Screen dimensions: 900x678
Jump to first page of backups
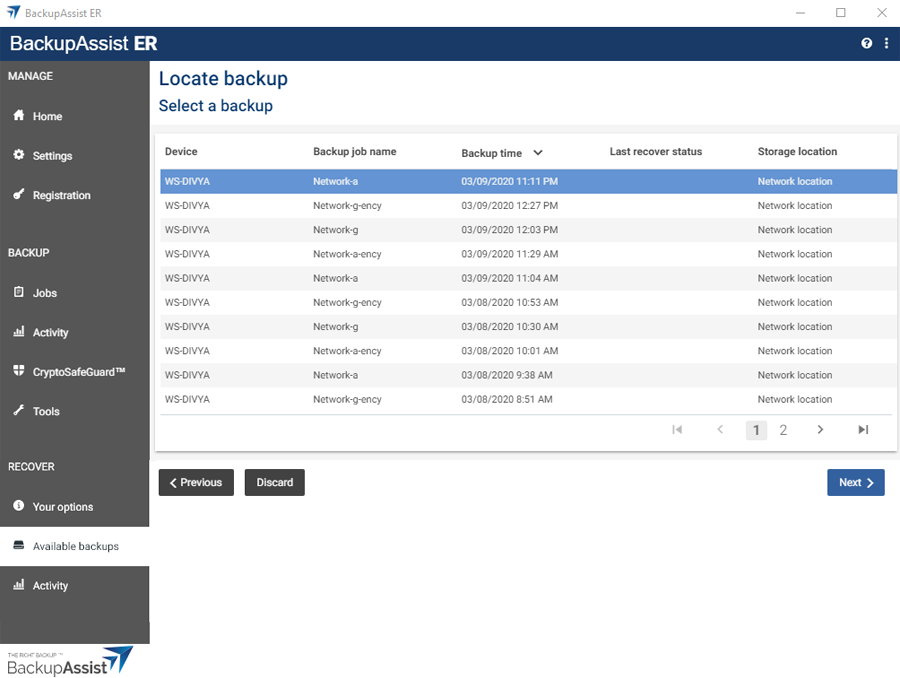click(x=677, y=430)
